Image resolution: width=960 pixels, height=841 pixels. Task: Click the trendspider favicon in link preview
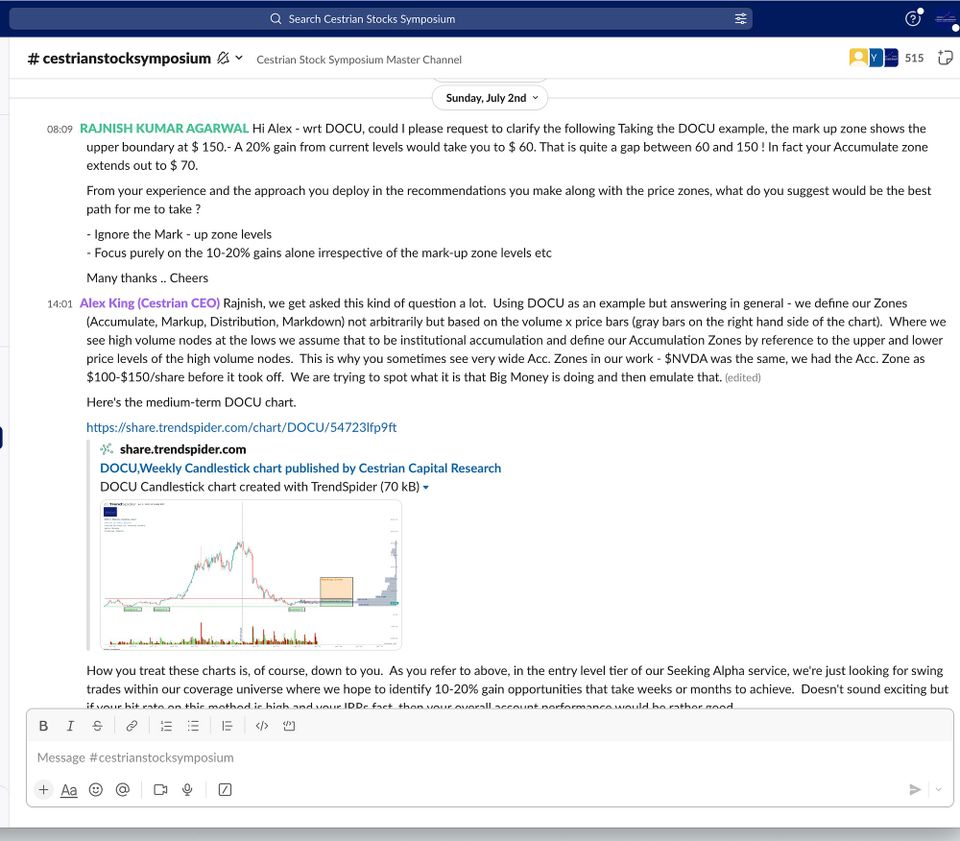tap(107, 449)
